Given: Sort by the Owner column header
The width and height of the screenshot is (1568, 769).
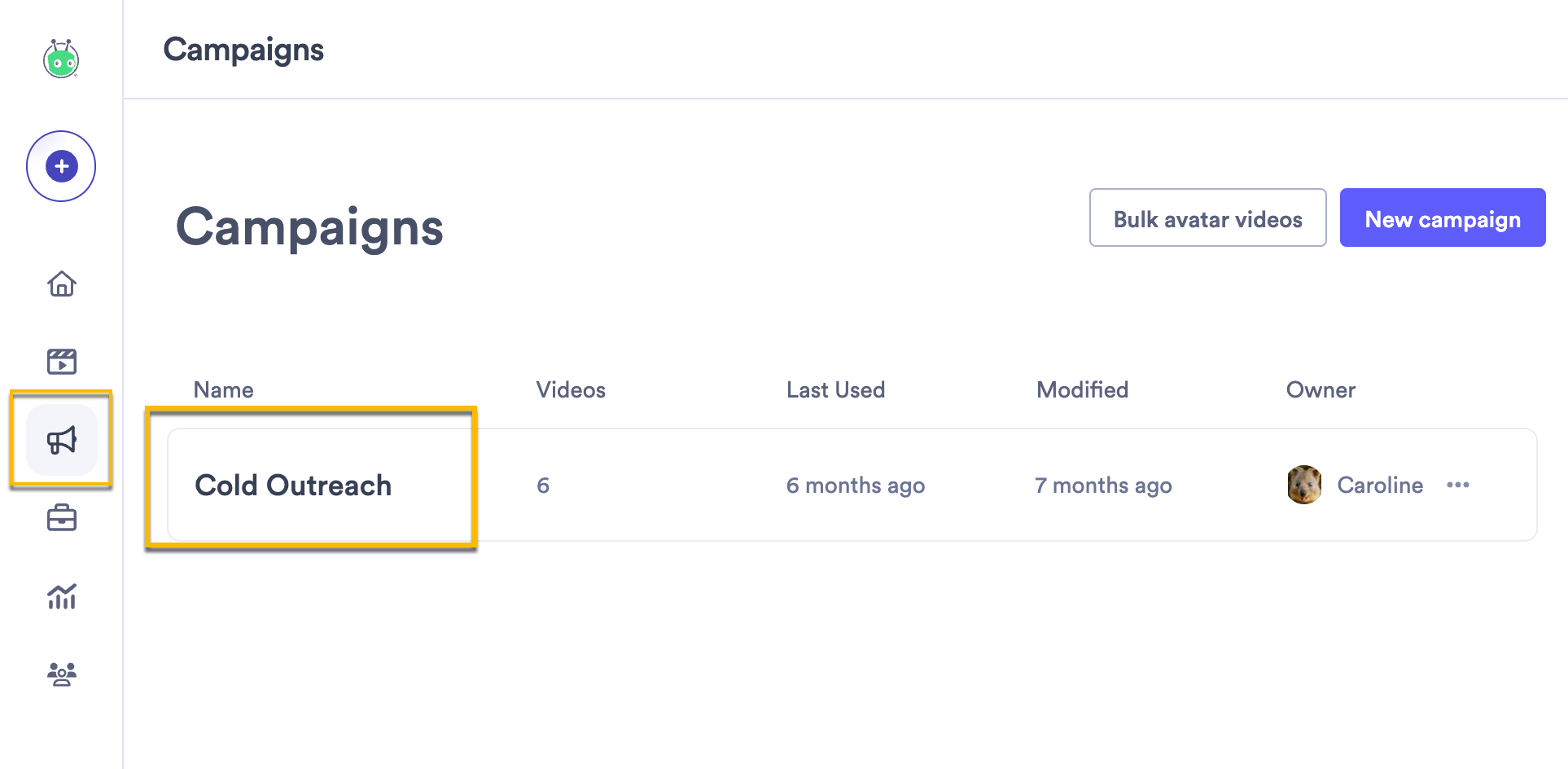Looking at the screenshot, I should (x=1321, y=390).
